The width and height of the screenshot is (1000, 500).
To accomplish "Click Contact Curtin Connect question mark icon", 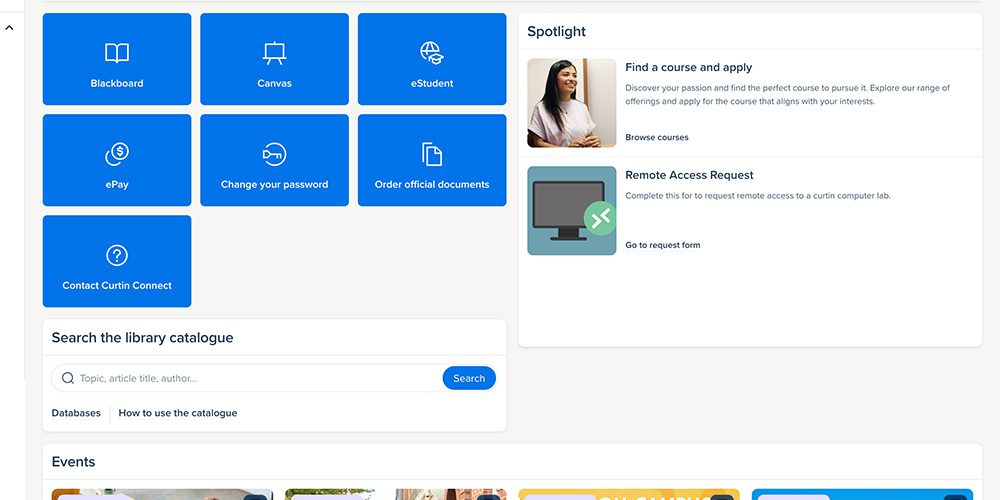I will [x=117, y=255].
